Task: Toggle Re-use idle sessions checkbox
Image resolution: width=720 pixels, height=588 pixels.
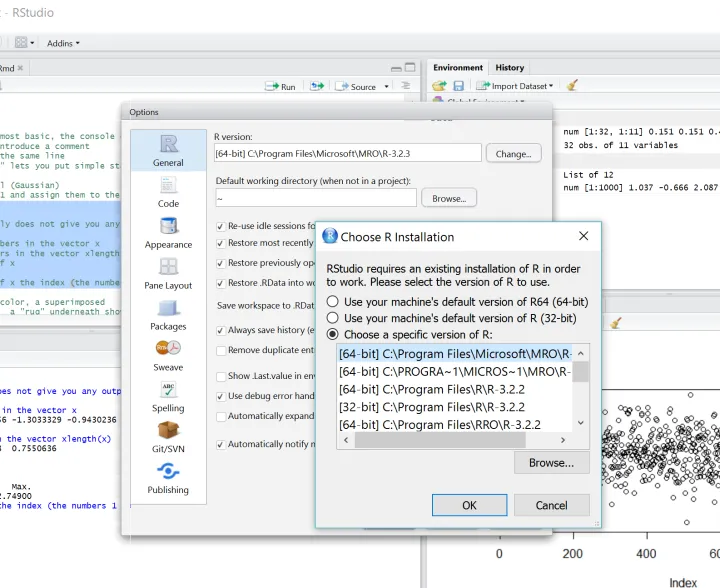Action: (221, 226)
